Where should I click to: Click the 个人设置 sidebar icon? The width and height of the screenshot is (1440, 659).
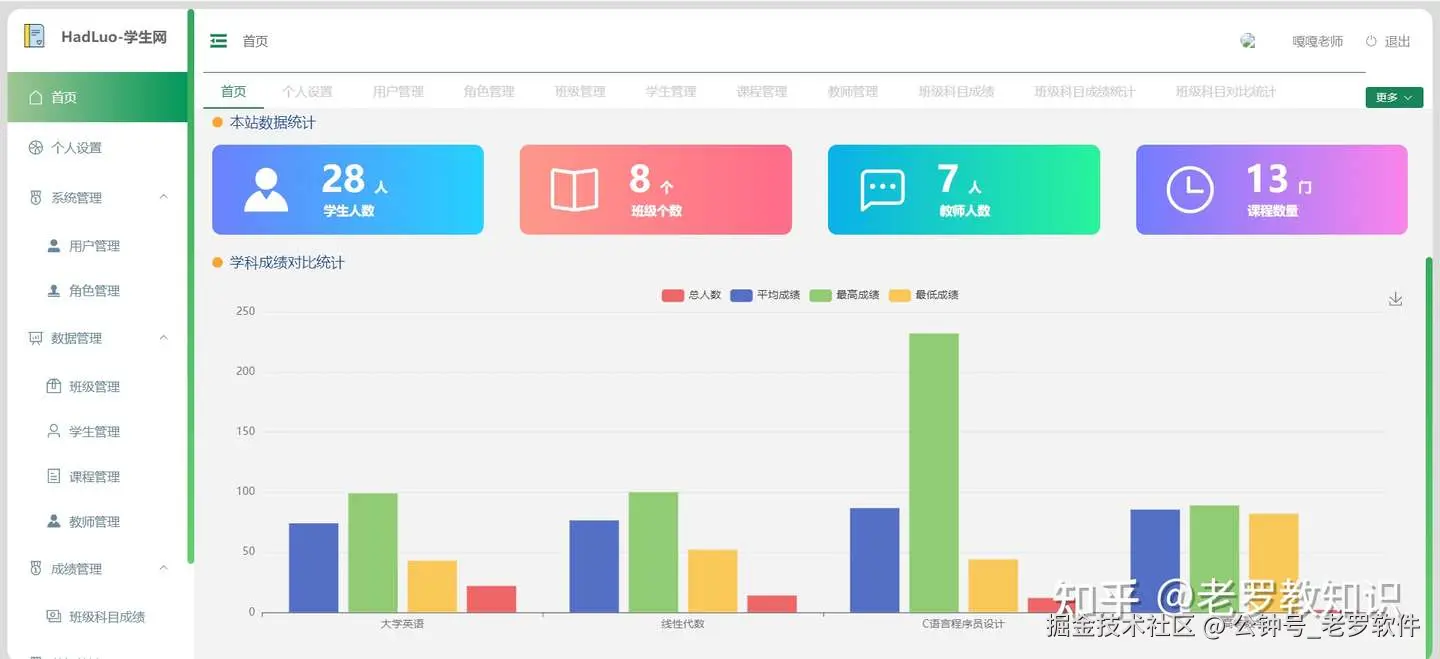pos(36,148)
